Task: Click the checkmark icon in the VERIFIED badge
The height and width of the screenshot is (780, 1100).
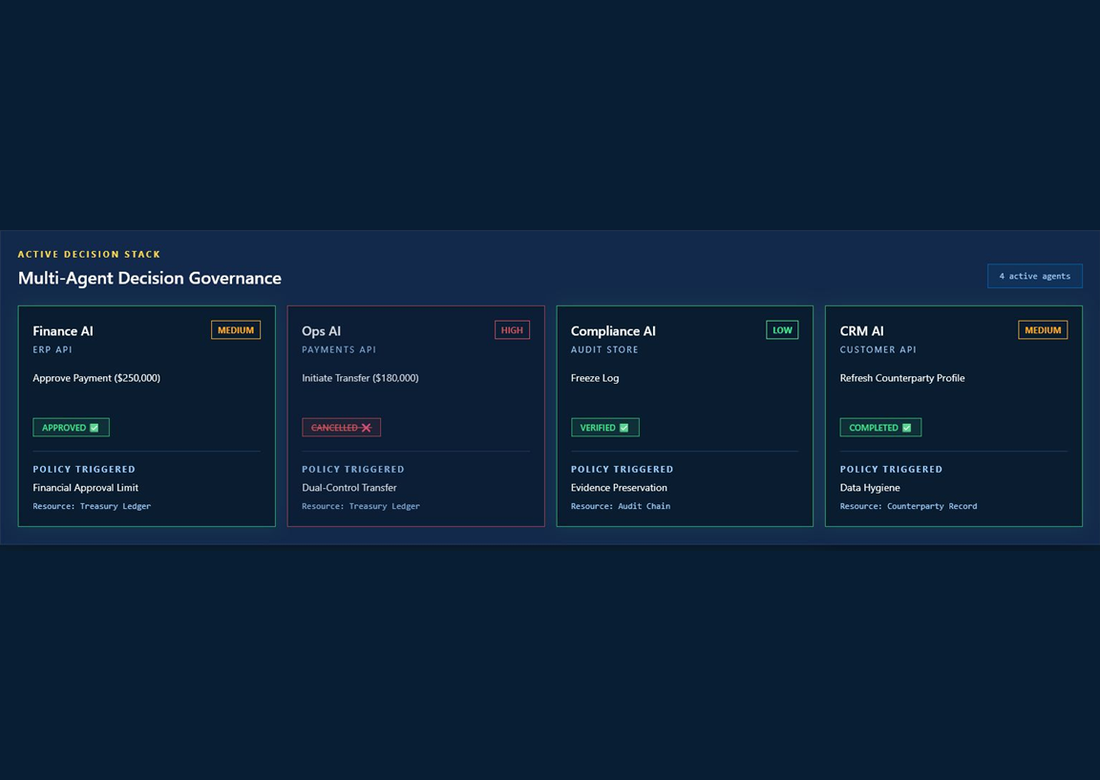Action: 624,428
